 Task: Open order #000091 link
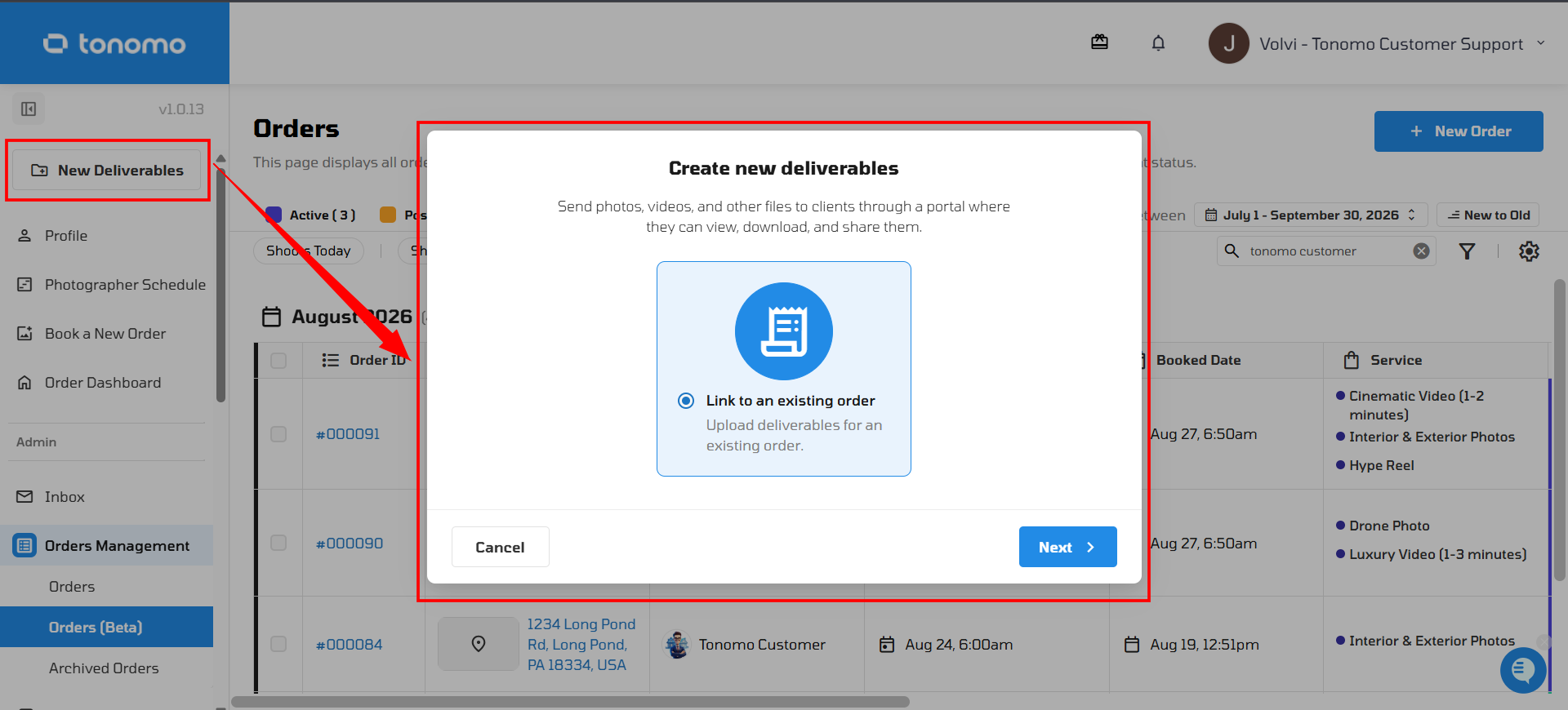point(348,434)
